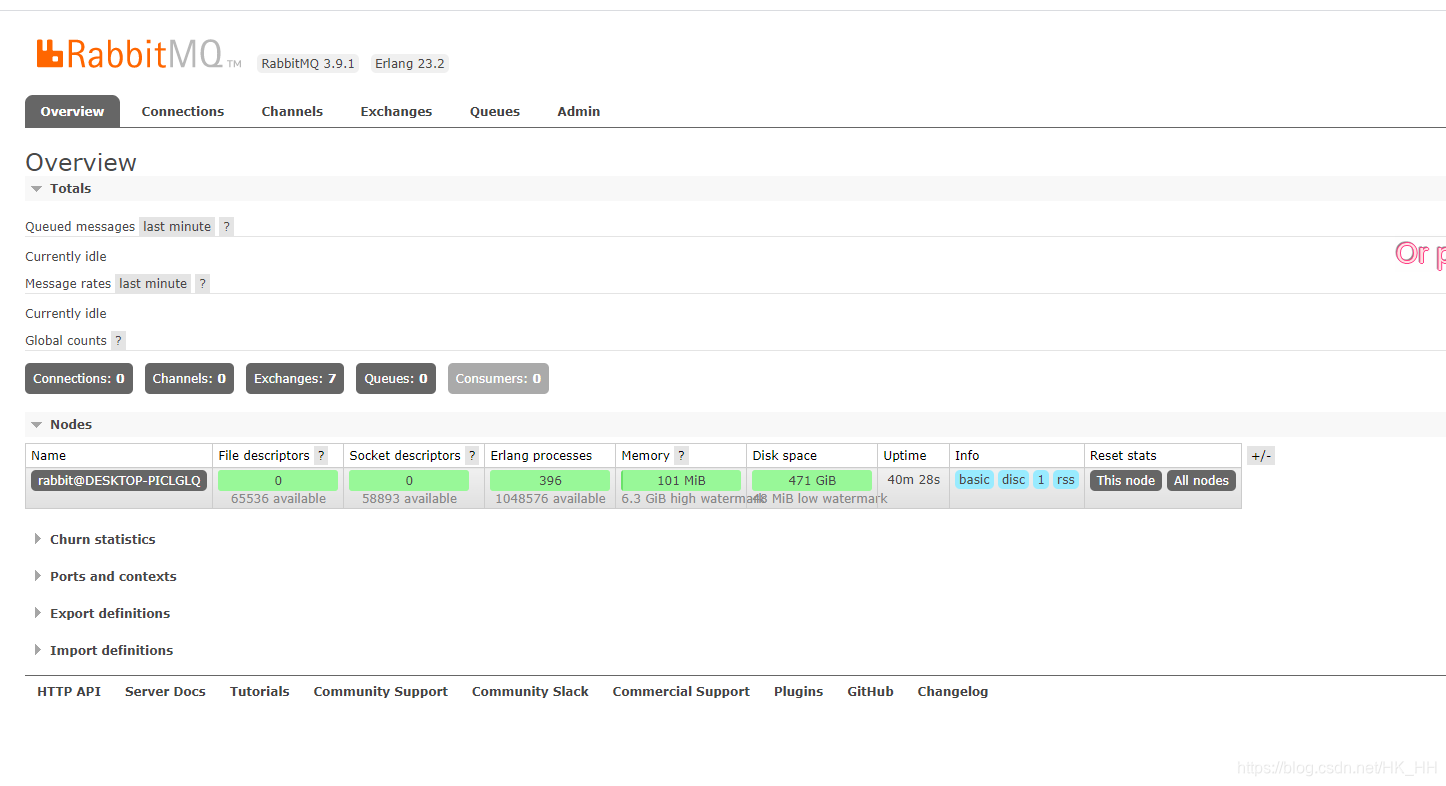
Task: Open the Changelog link
Action: (x=953, y=691)
